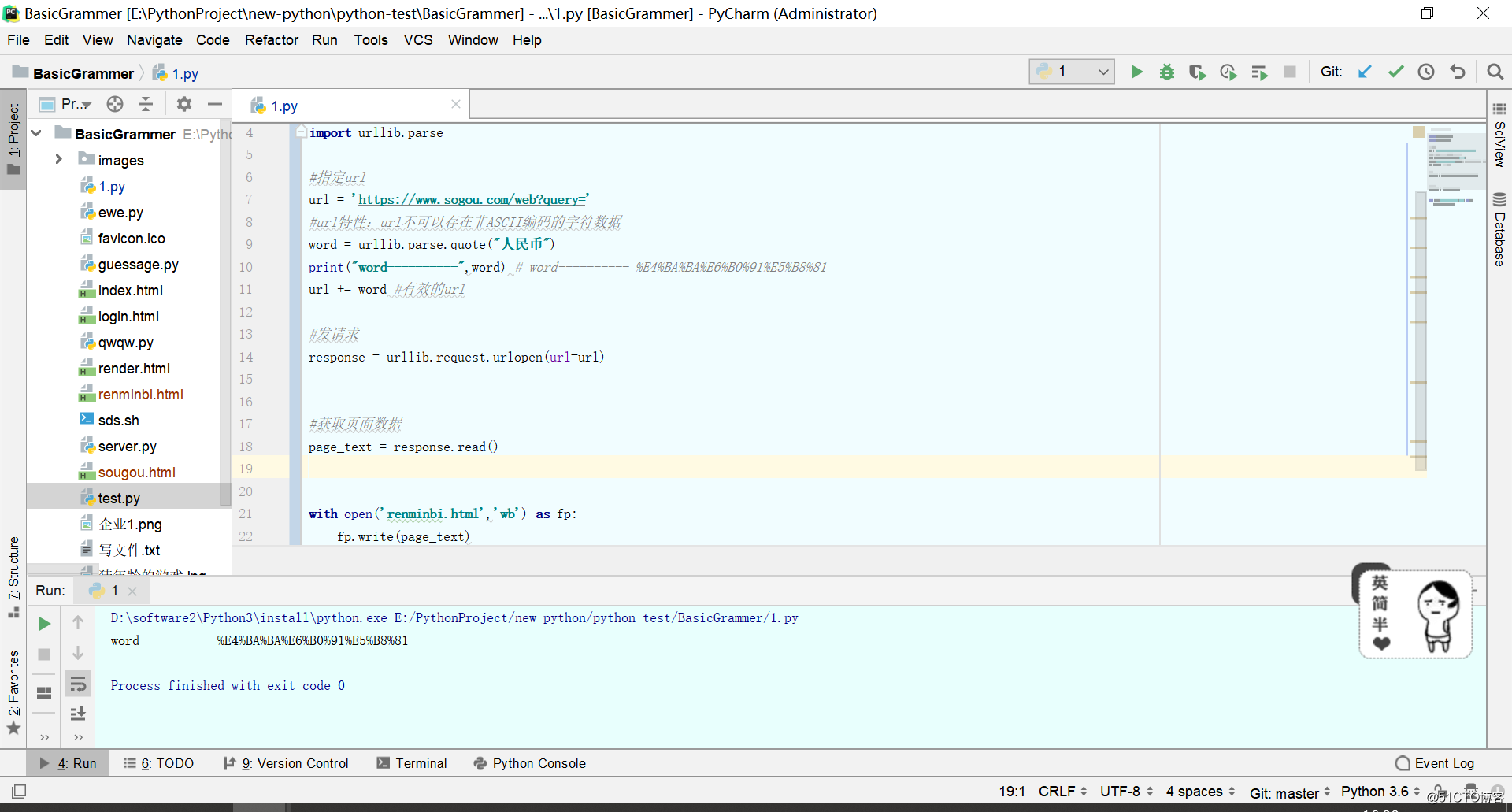
Task: Toggle the Database side panel
Action: click(x=1499, y=229)
